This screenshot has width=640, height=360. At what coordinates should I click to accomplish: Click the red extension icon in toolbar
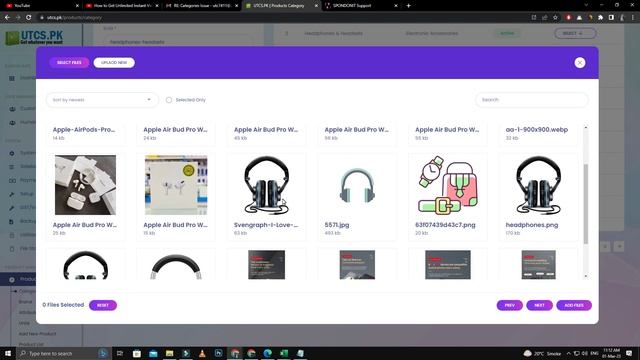point(568,18)
